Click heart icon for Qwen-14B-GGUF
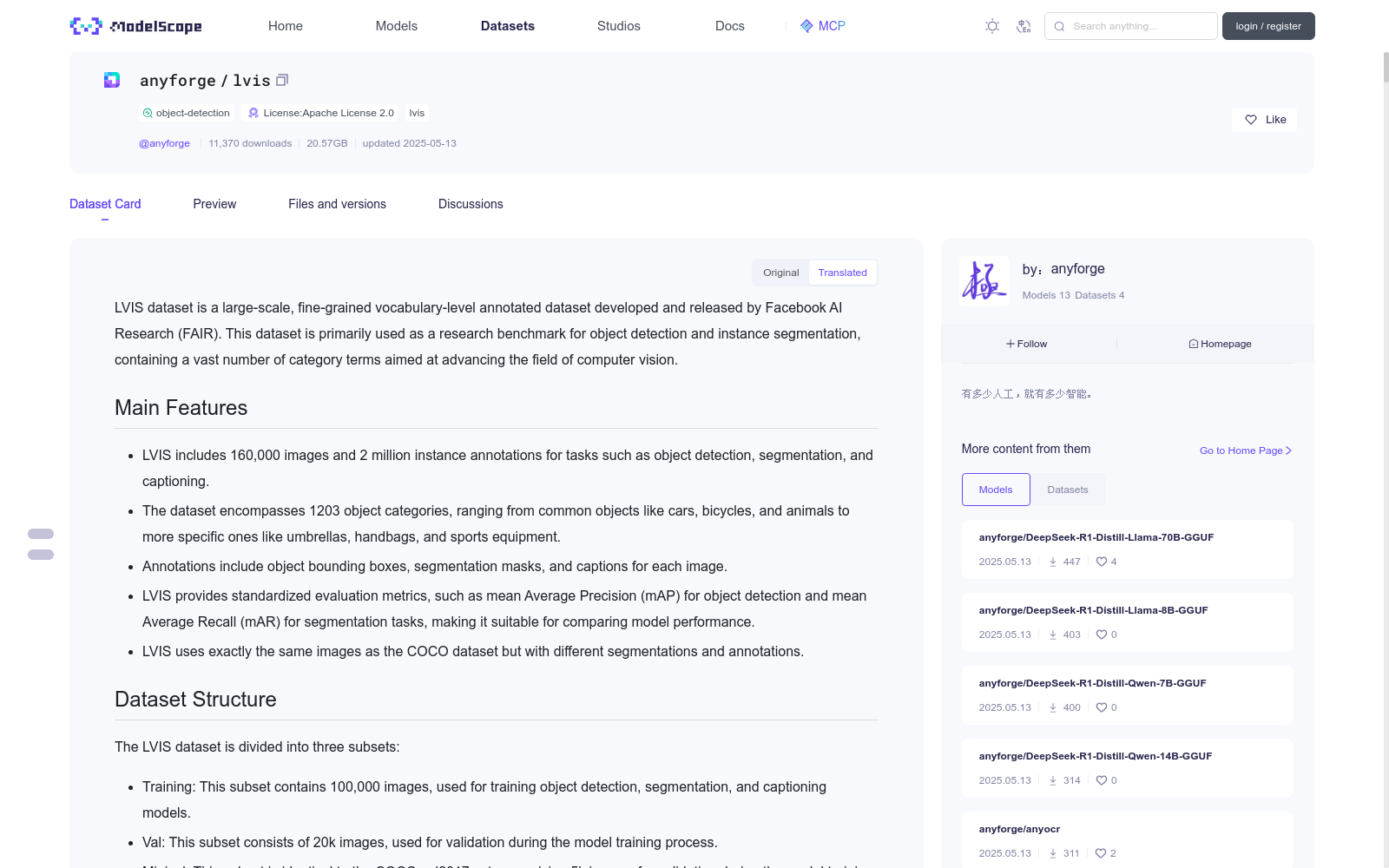 (x=1102, y=780)
